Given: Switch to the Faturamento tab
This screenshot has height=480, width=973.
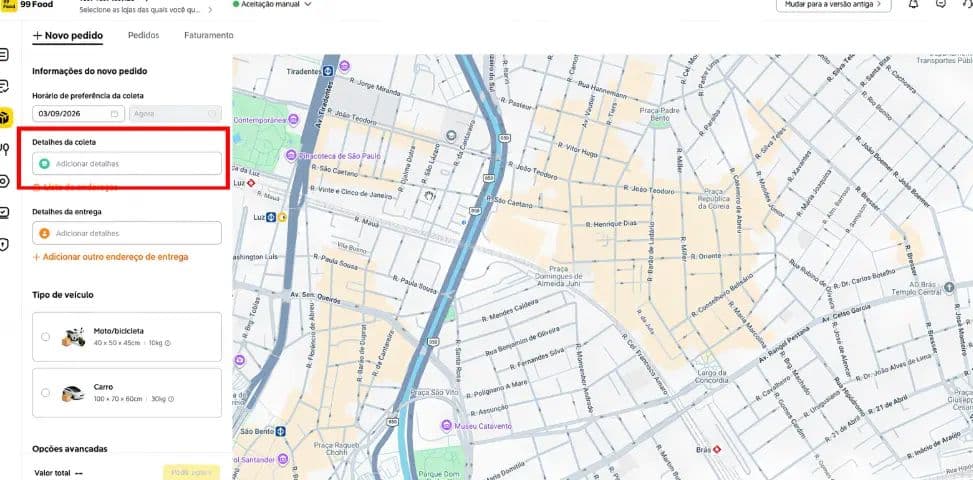Looking at the screenshot, I should pos(208,35).
